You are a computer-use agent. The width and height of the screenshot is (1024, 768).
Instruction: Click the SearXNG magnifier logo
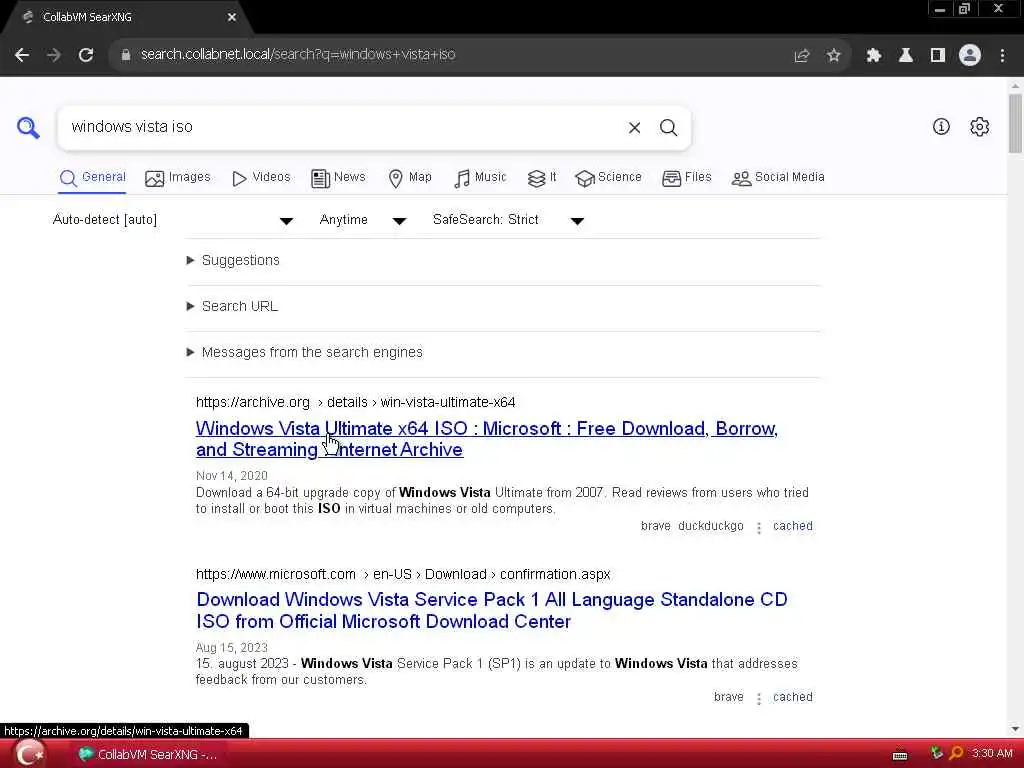coord(28,127)
